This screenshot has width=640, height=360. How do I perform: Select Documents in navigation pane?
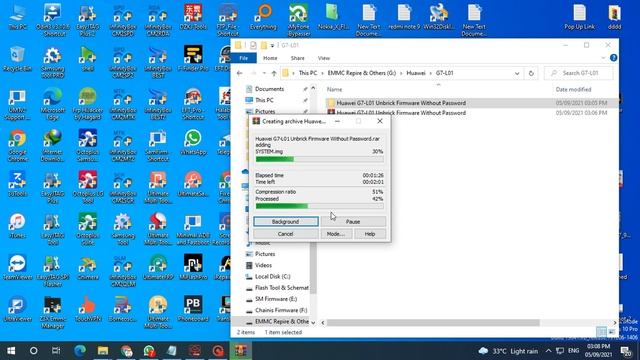click(x=269, y=89)
